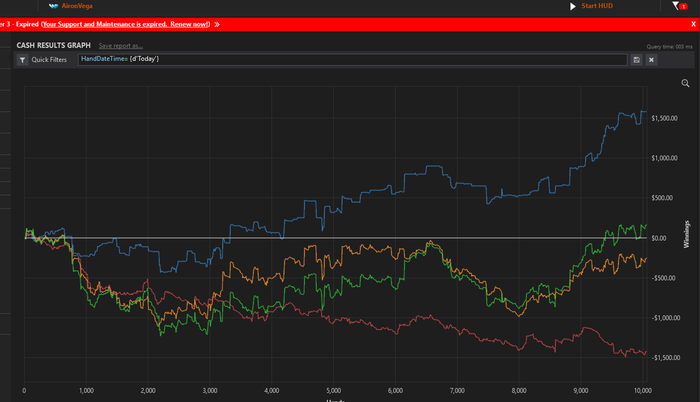Click the 2,000 hands axis label
The image size is (700, 402).
click(x=148, y=390)
